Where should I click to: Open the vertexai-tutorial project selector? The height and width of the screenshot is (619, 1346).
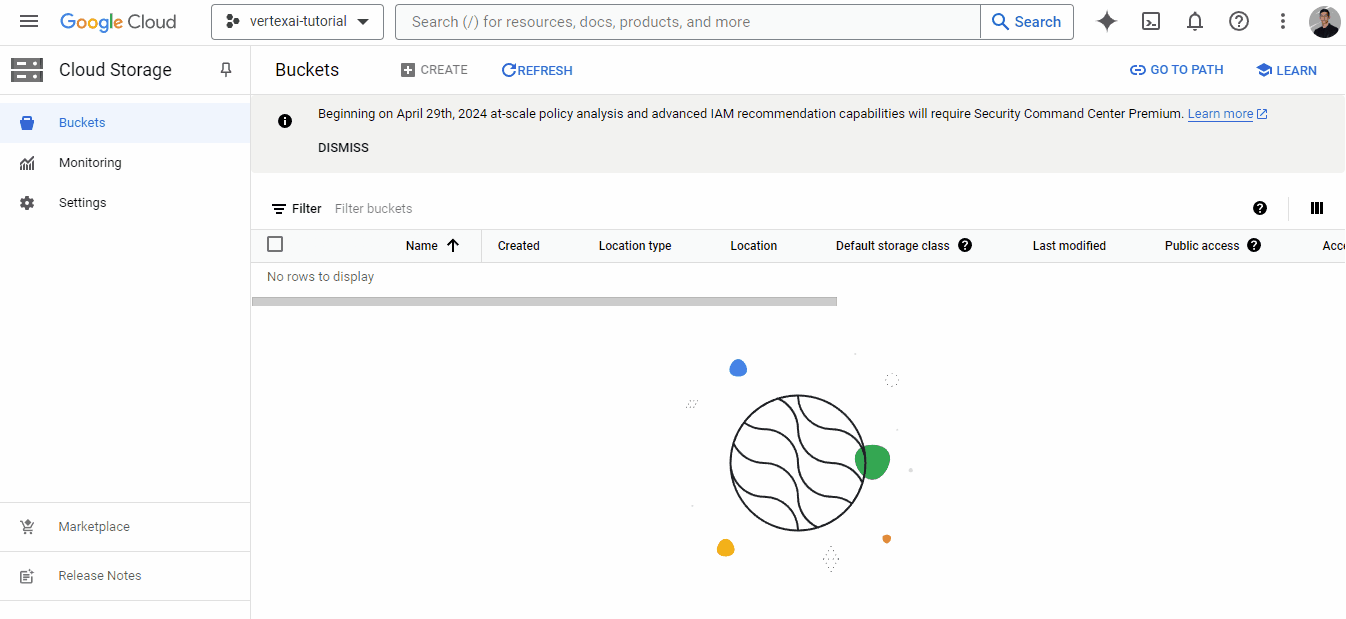pos(297,21)
